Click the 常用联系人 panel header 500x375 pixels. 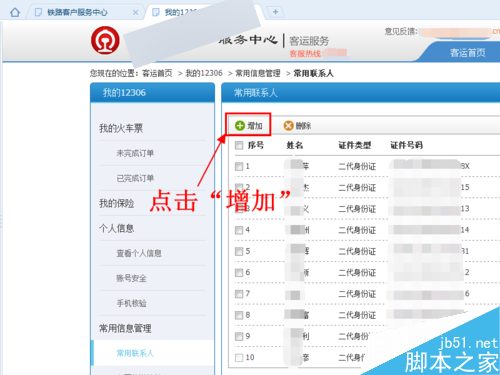point(361,93)
